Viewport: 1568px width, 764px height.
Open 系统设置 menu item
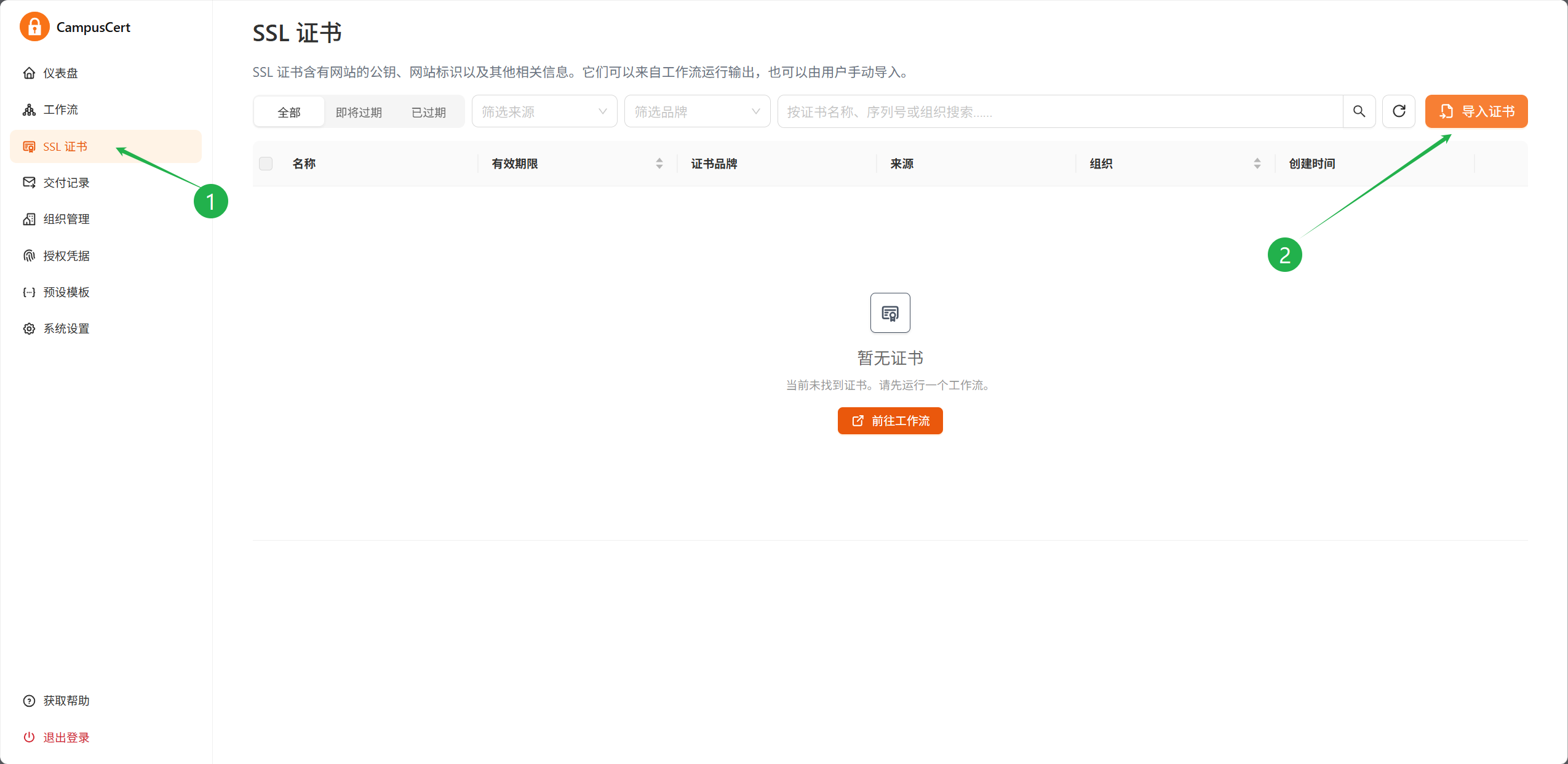[x=106, y=328]
